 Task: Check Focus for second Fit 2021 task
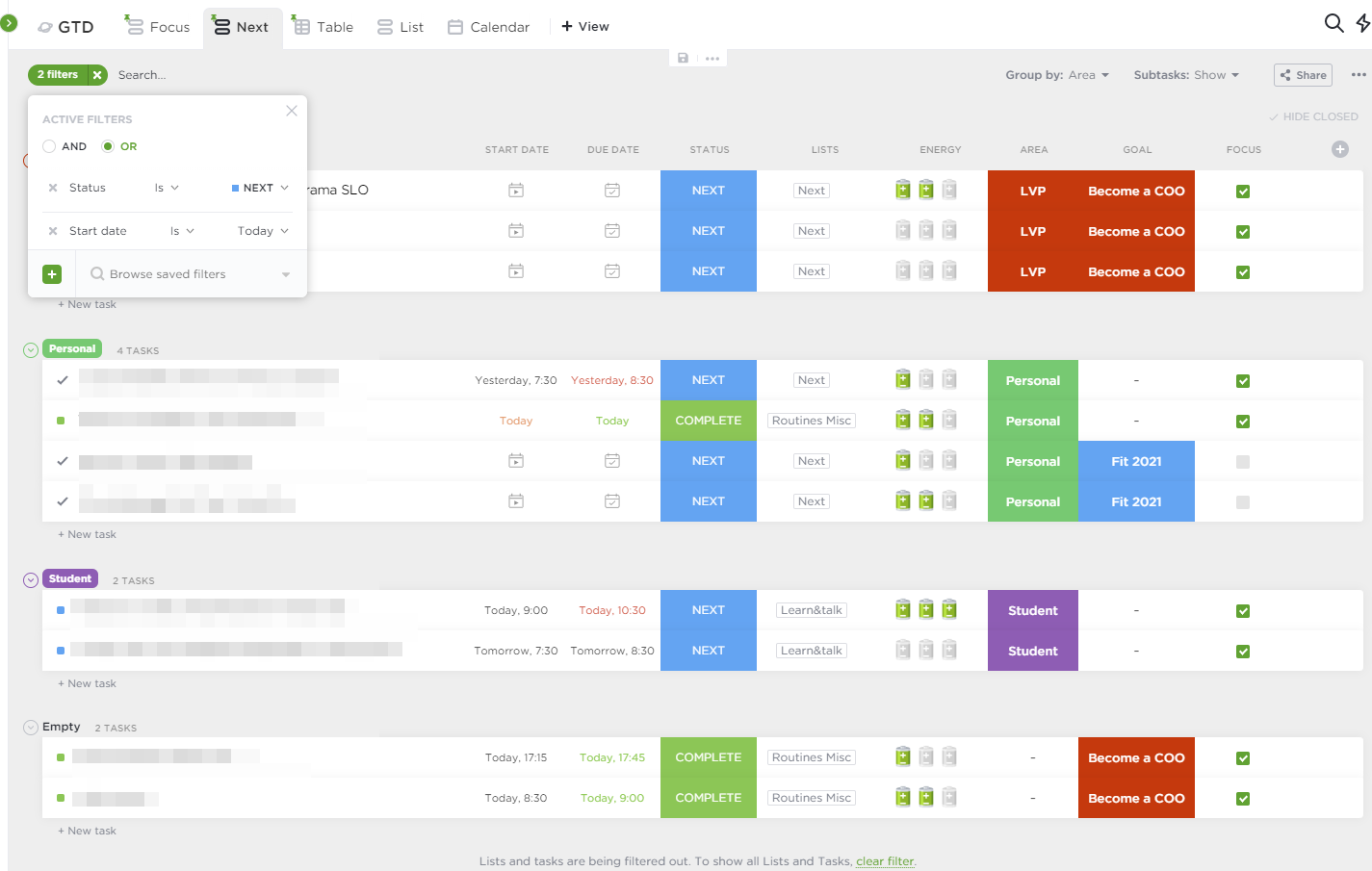1243,502
